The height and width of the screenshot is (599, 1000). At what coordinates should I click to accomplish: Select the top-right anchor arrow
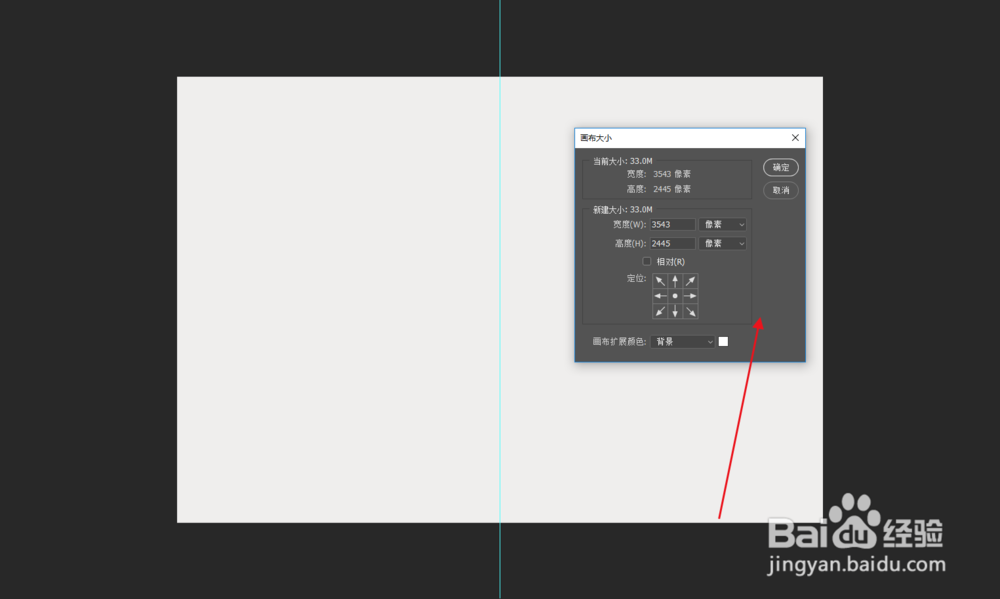(690, 281)
